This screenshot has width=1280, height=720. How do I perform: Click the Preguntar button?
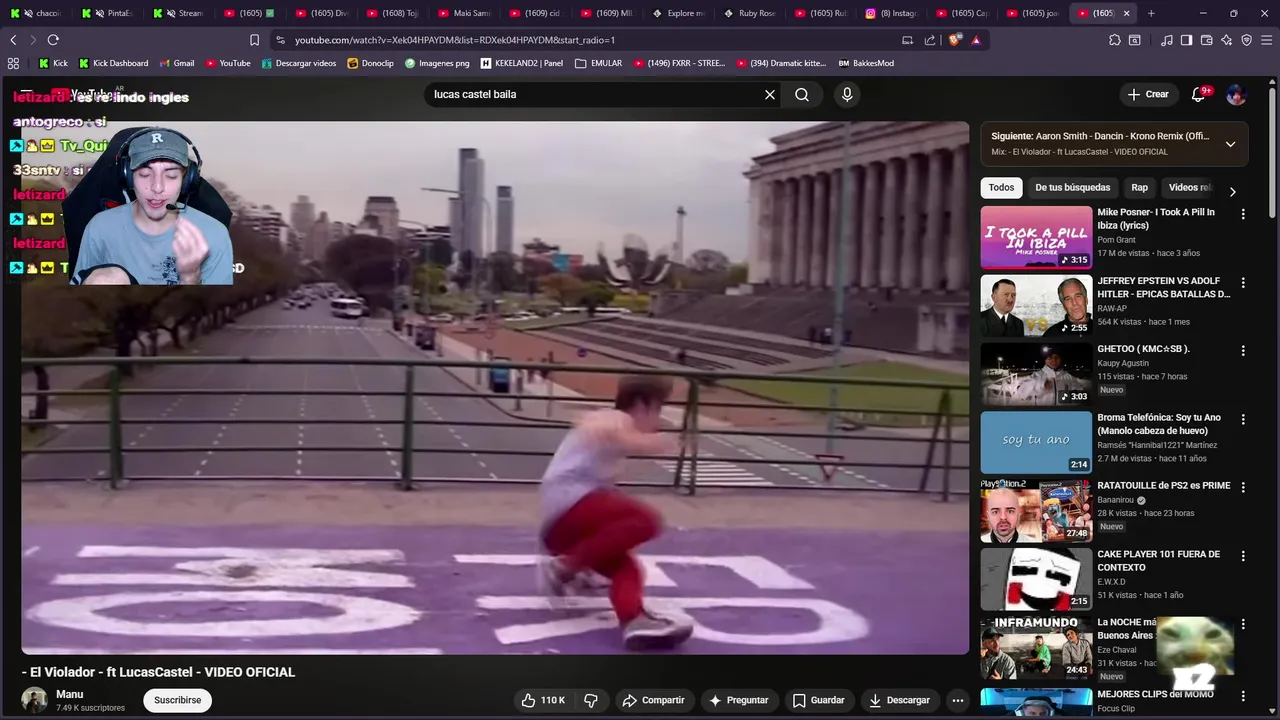pyautogui.click(x=738, y=700)
